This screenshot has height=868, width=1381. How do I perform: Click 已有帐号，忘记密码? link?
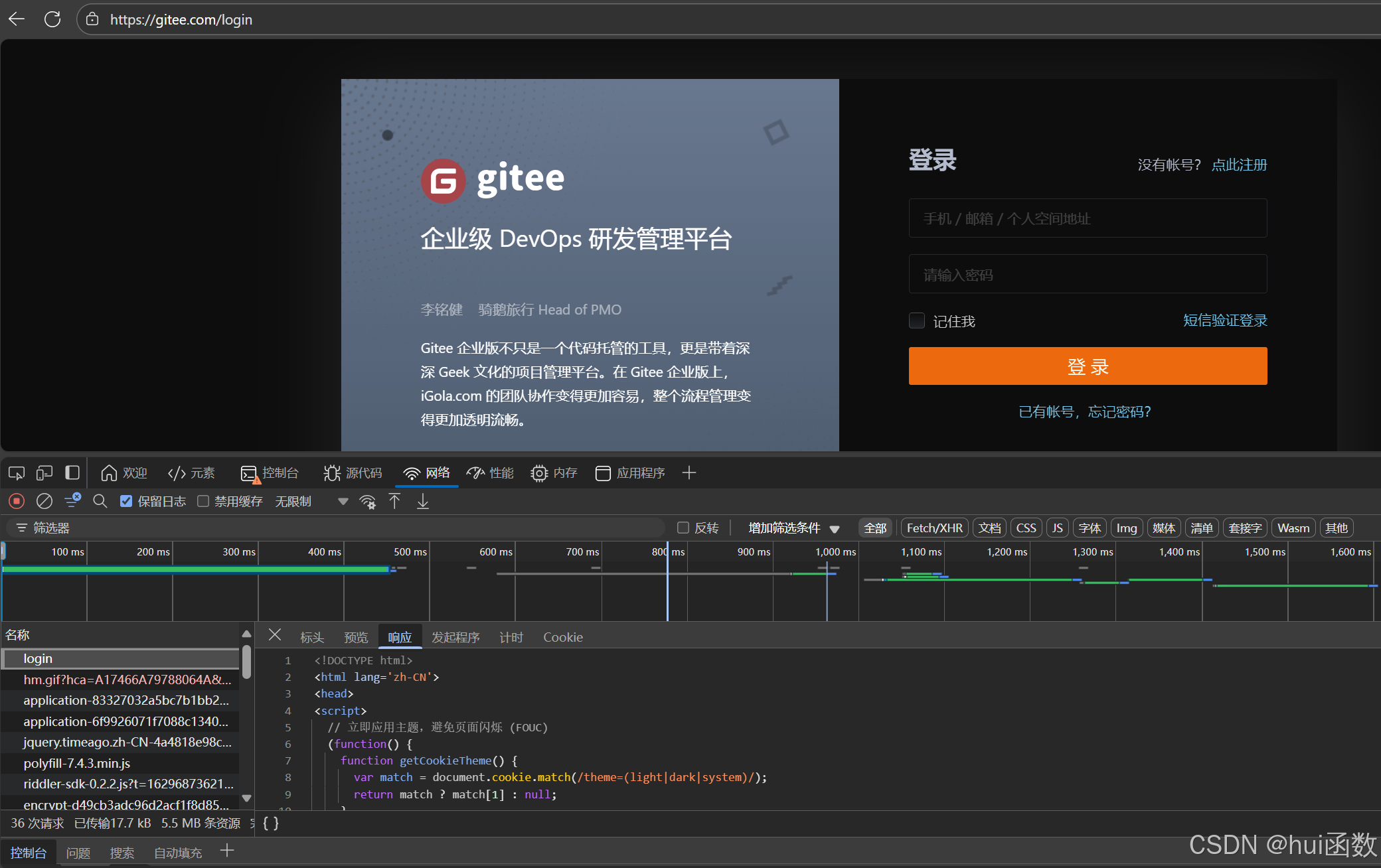1085,411
